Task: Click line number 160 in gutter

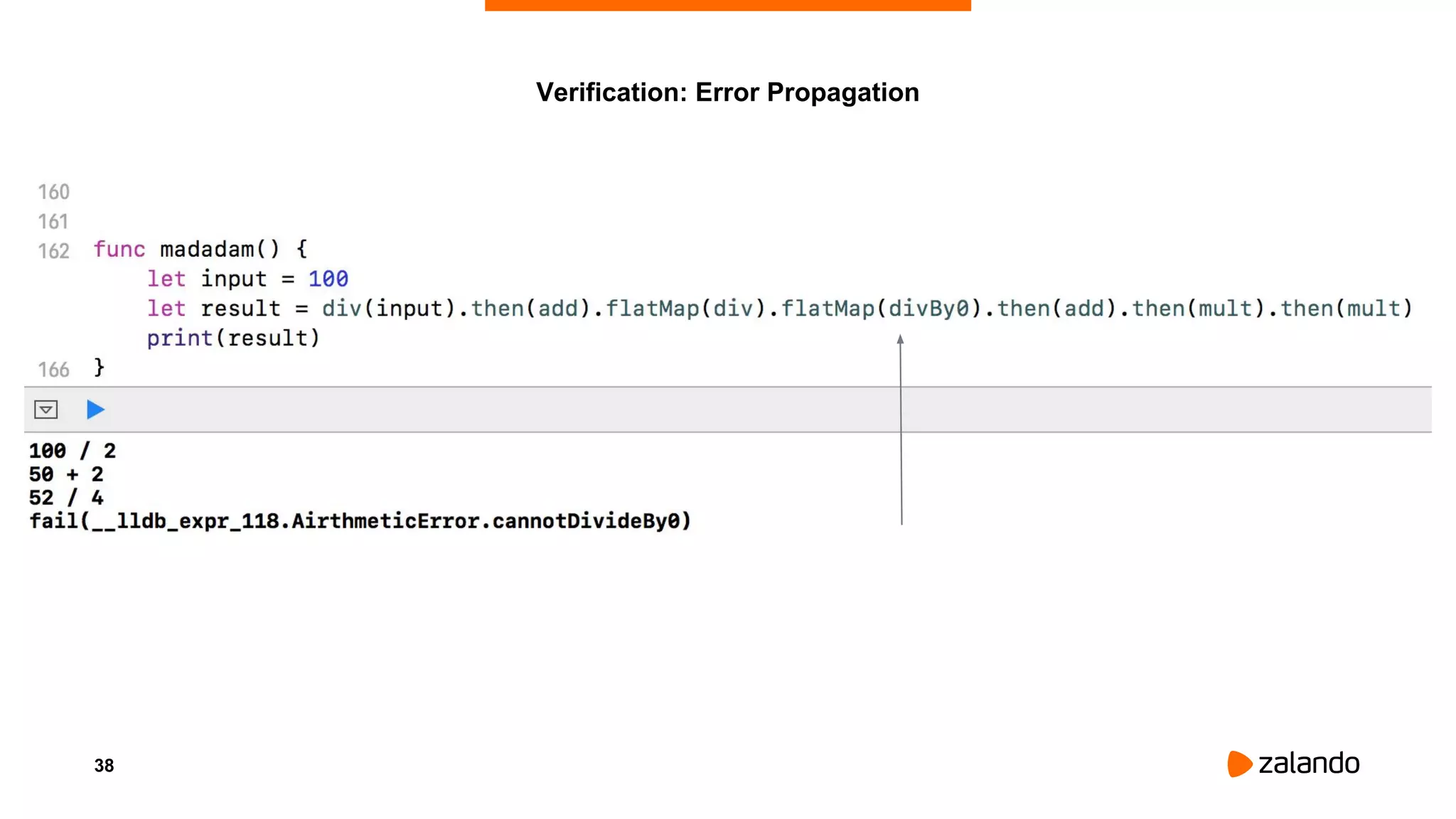Action: (53, 192)
